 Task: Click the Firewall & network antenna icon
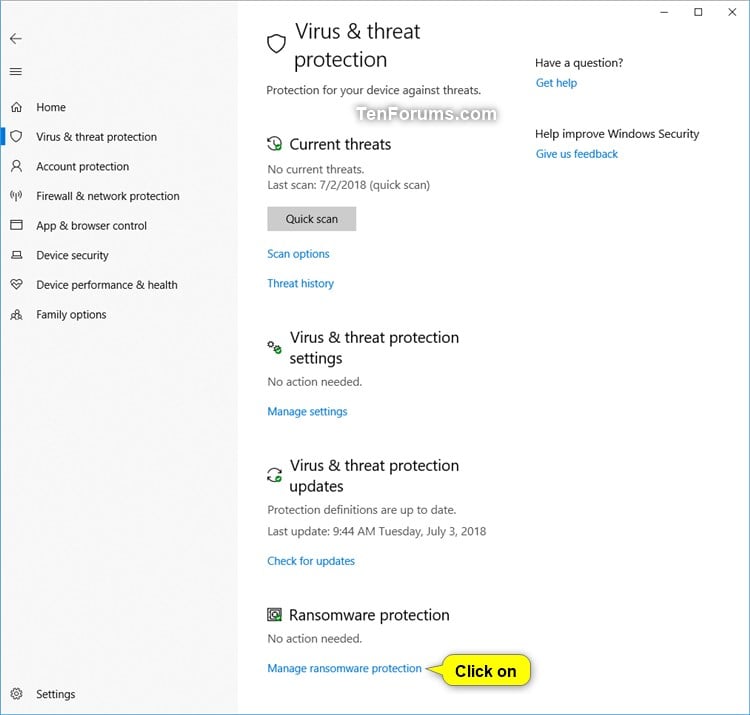pyautogui.click(x=16, y=196)
